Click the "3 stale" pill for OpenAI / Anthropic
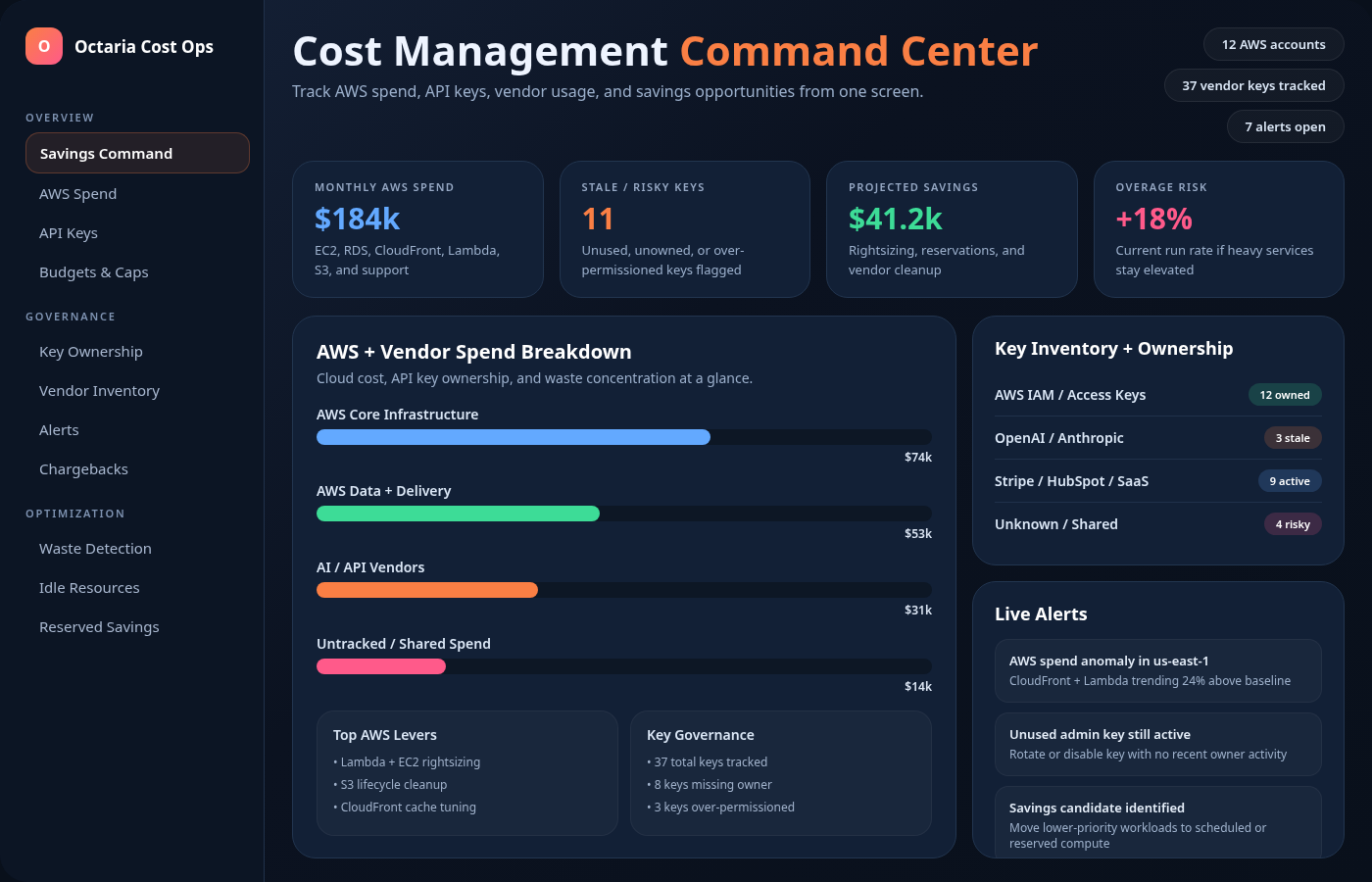 pos(1293,438)
